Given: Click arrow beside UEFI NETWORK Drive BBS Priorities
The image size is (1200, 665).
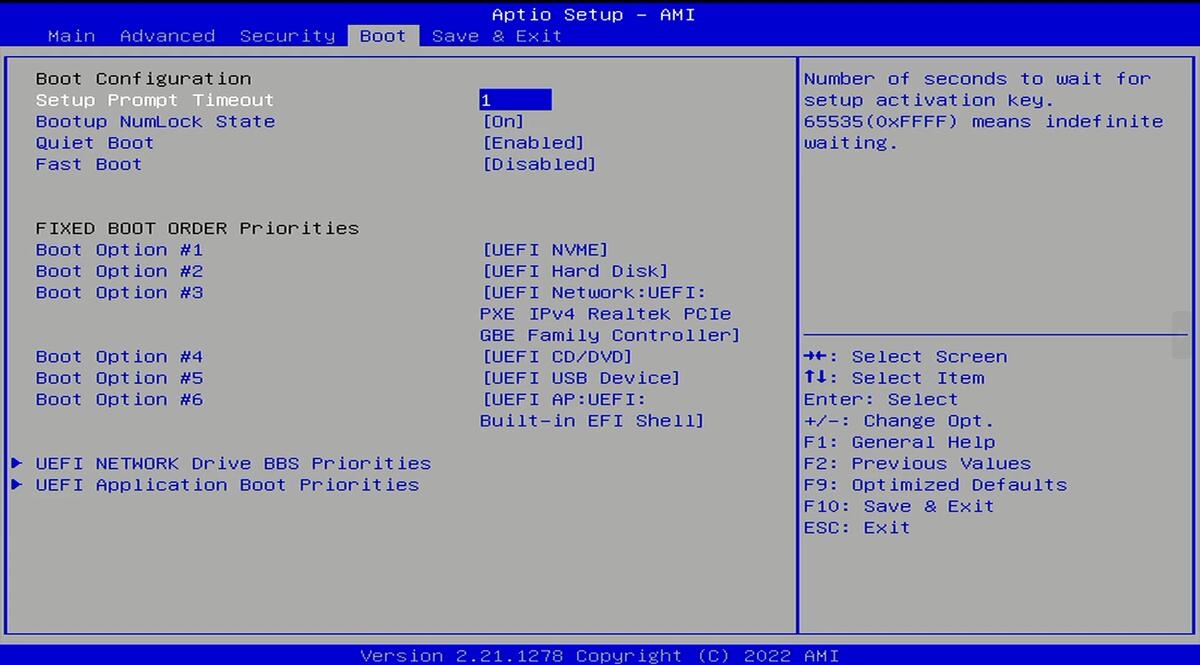Looking at the screenshot, I should pyautogui.click(x=17, y=463).
